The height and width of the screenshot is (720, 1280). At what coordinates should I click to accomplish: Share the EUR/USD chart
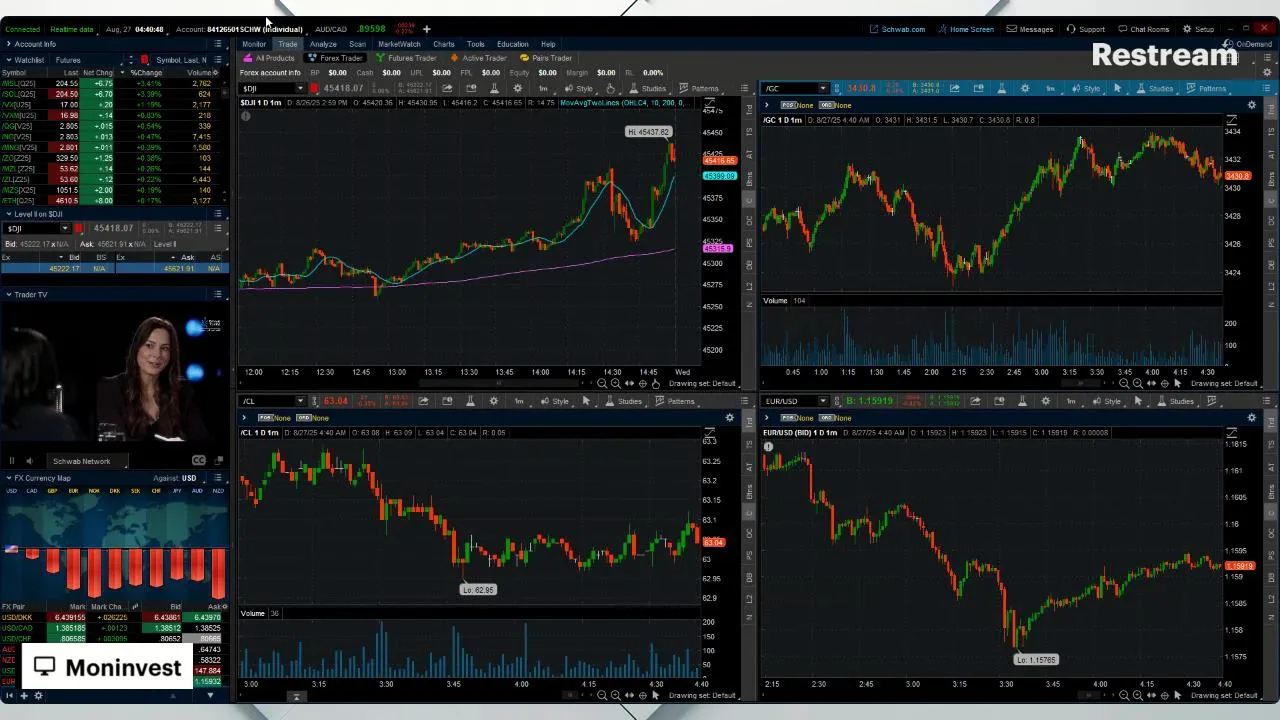click(975, 401)
